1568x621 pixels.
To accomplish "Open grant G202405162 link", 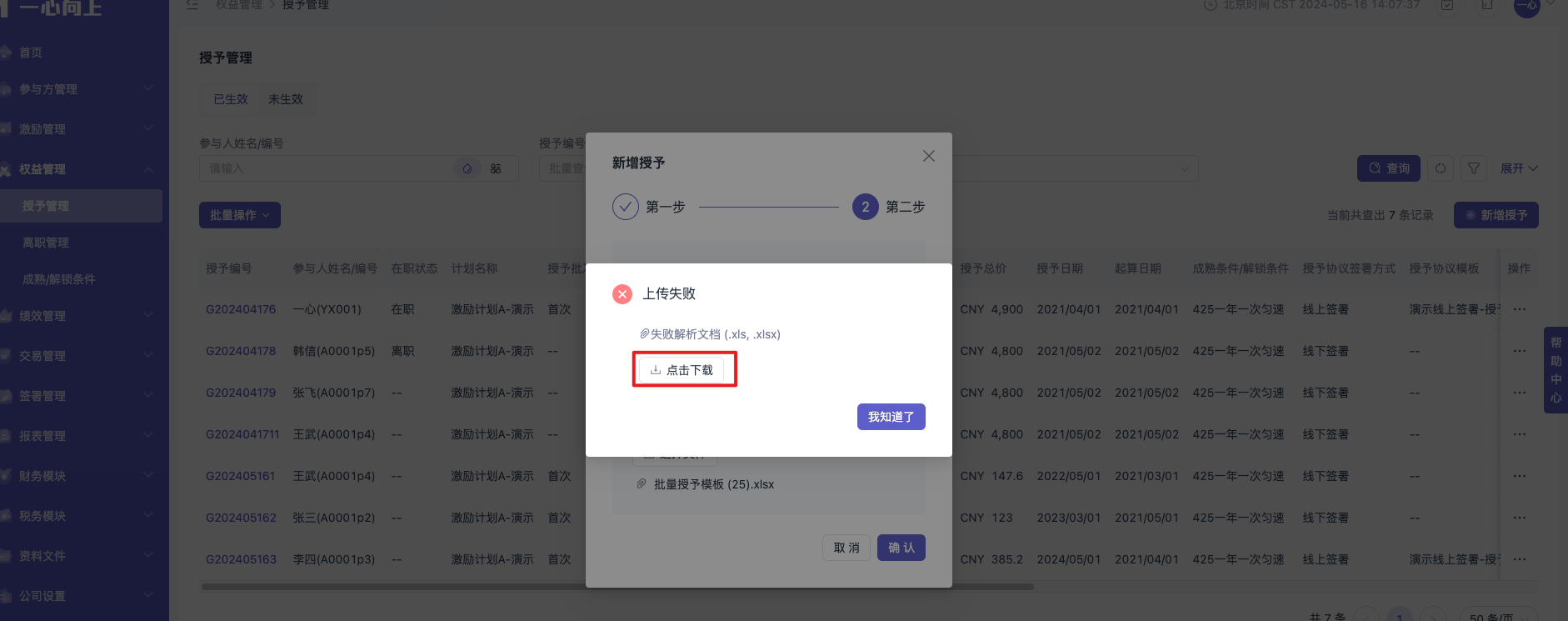I will tap(241, 518).
